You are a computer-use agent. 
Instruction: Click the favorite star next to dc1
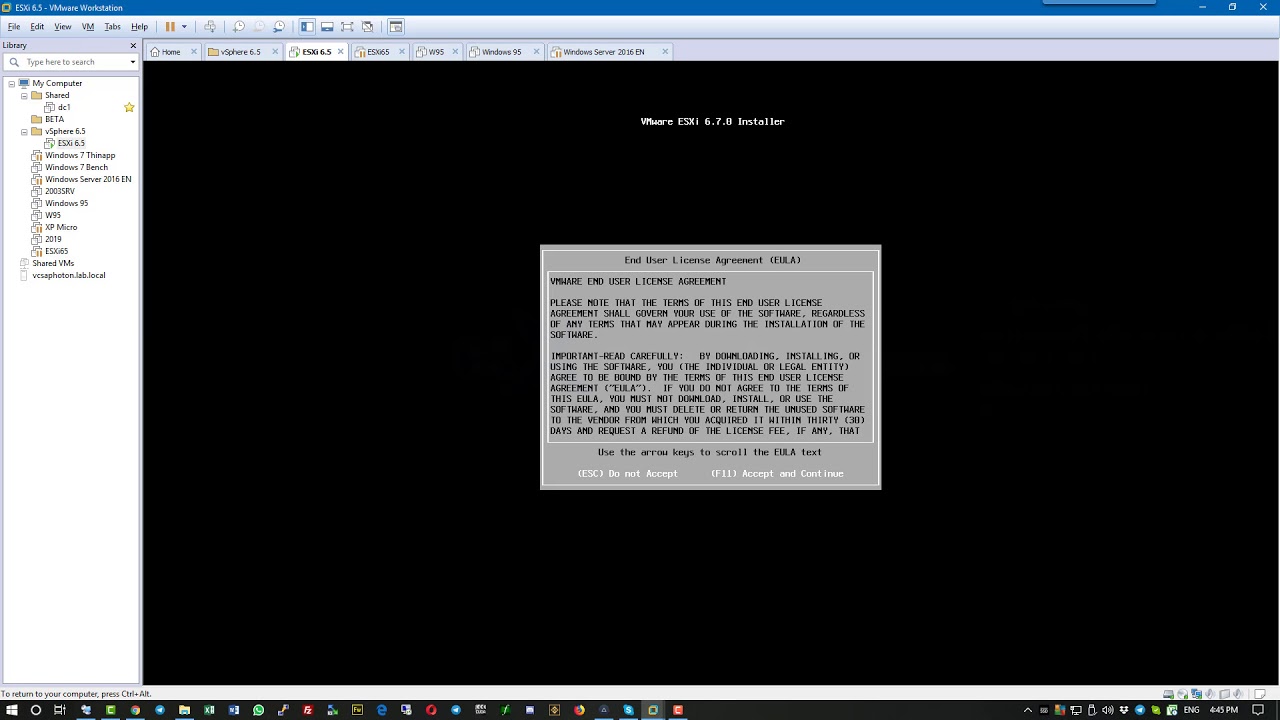[x=129, y=107]
